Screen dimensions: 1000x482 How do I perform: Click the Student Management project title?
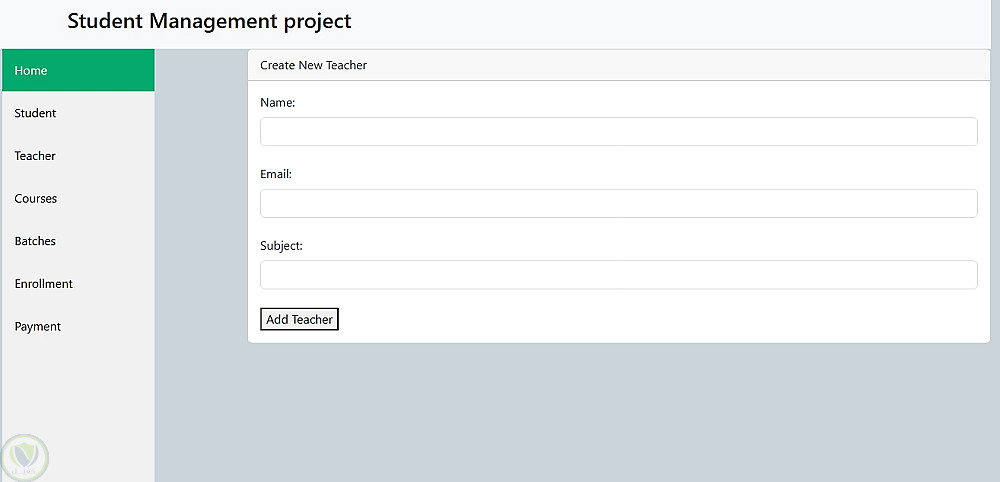209,21
